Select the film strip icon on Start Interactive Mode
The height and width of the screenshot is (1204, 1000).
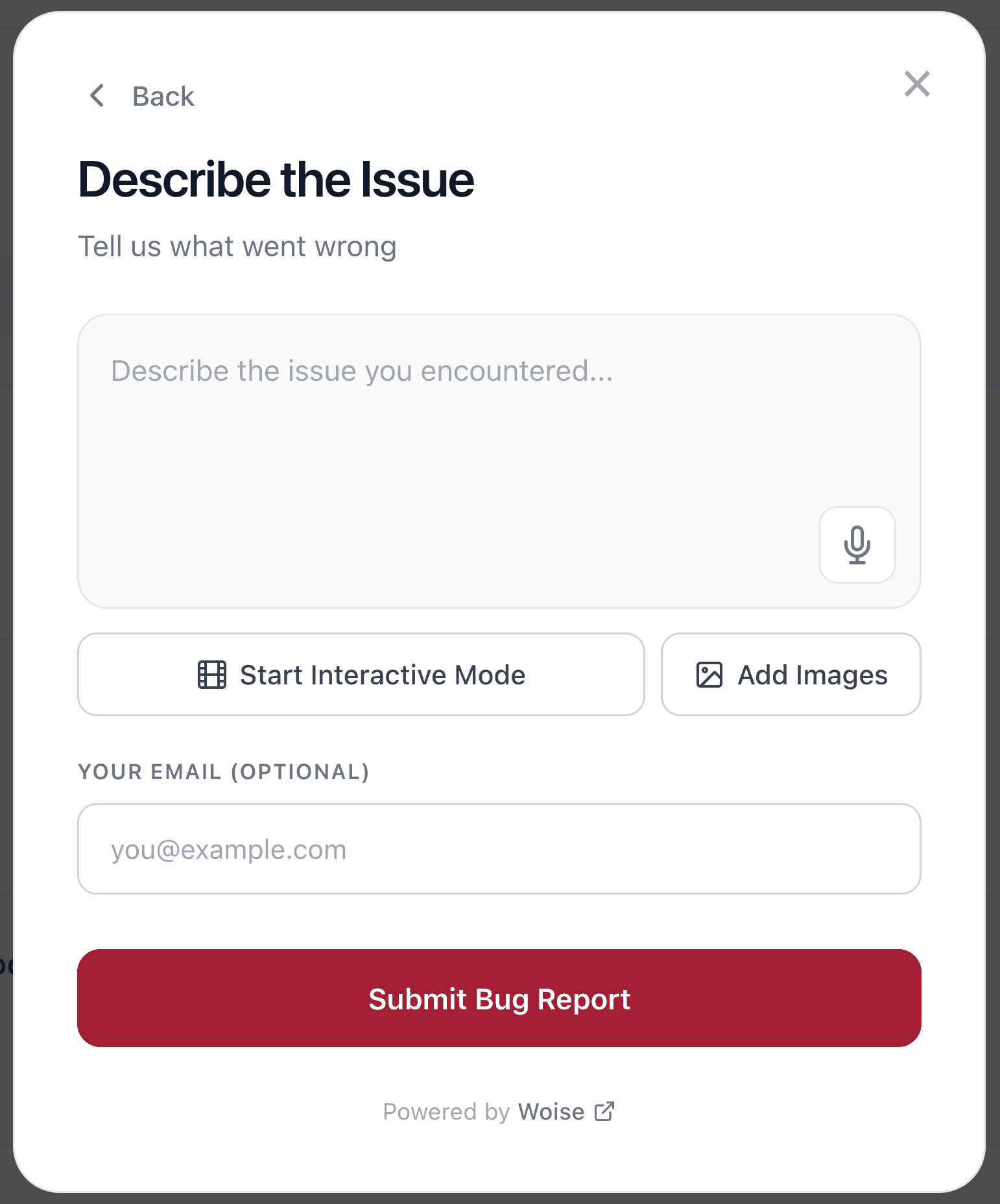pyautogui.click(x=212, y=675)
